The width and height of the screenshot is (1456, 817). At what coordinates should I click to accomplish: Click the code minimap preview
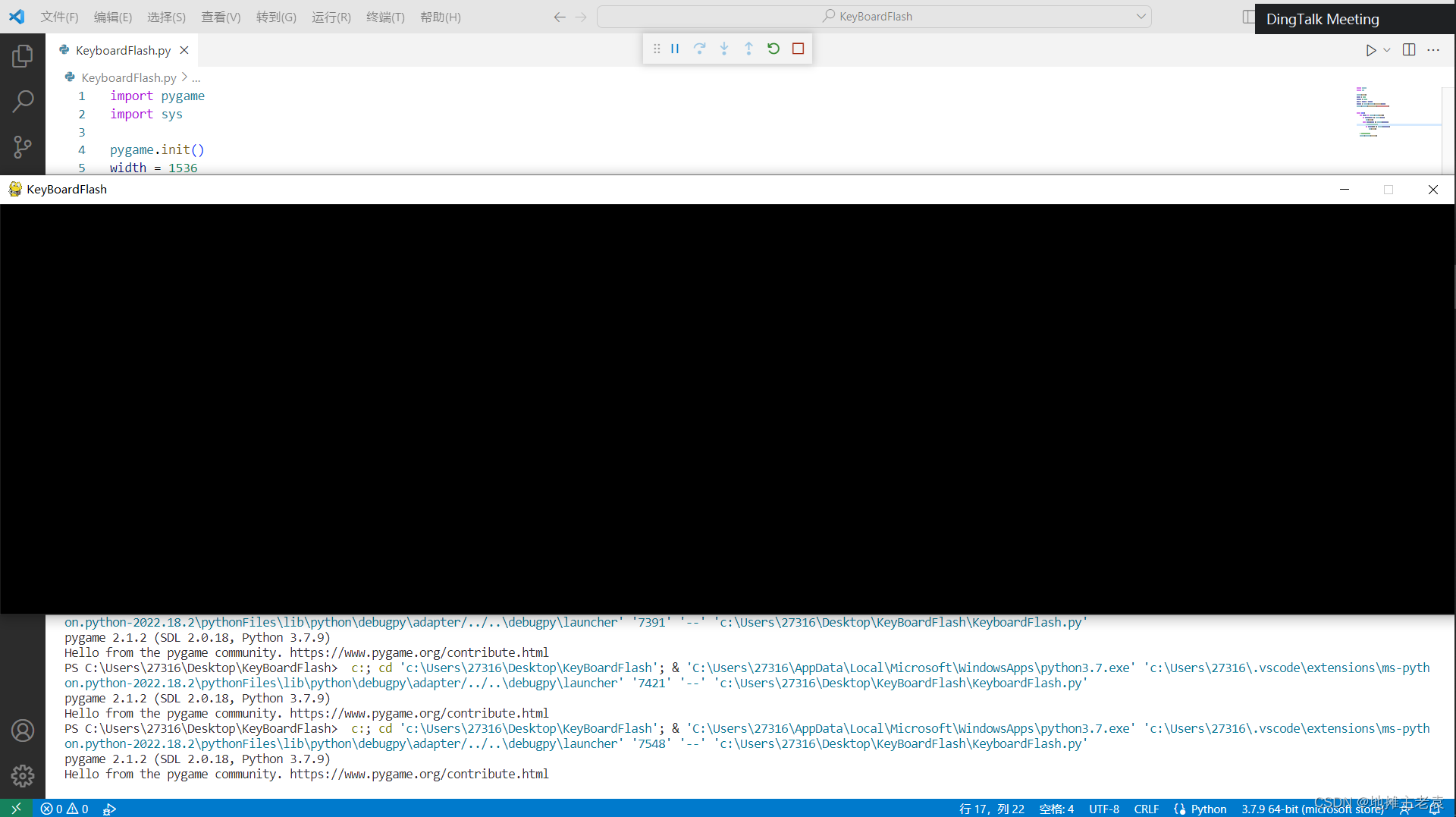(x=1397, y=112)
